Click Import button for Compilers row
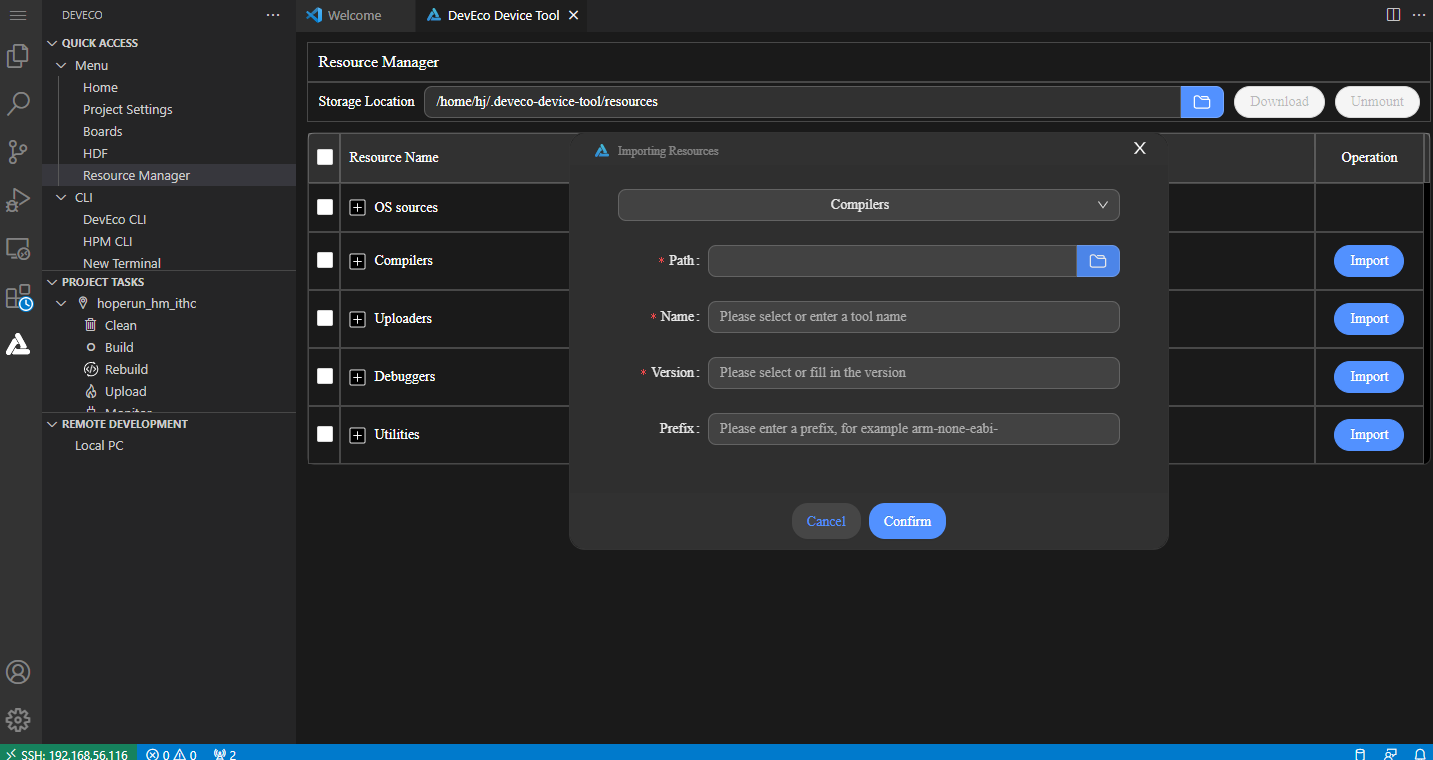The width and height of the screenshot is (1433, 760). pyautogui.click(x=1369, y=261)
